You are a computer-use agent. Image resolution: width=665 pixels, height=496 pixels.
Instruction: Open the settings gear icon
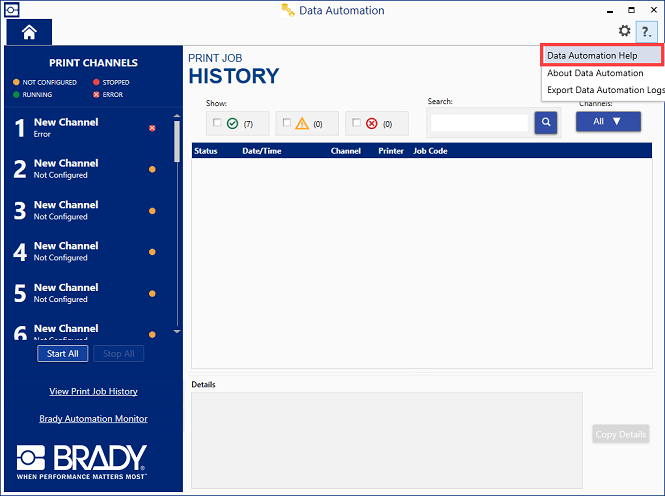point(624,31)
